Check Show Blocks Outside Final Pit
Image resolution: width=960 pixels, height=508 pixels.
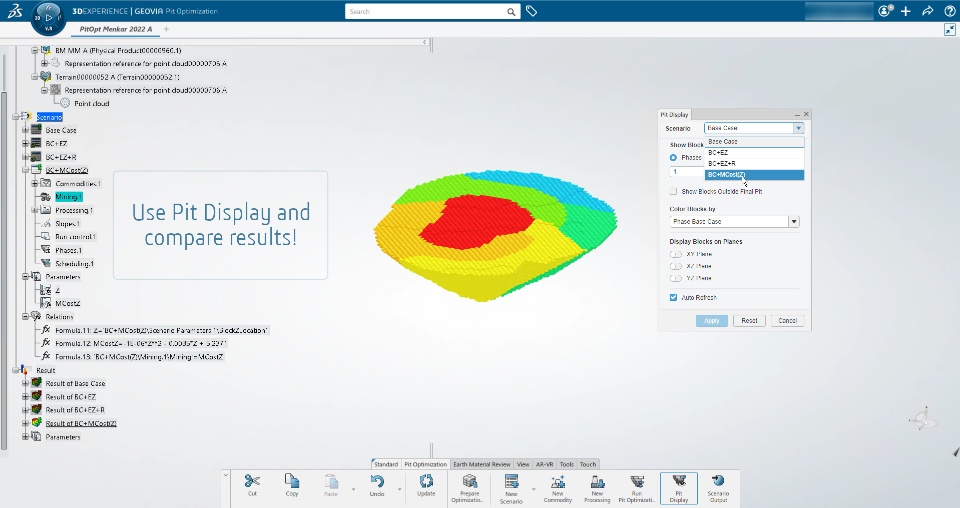(x=673, y=192)
